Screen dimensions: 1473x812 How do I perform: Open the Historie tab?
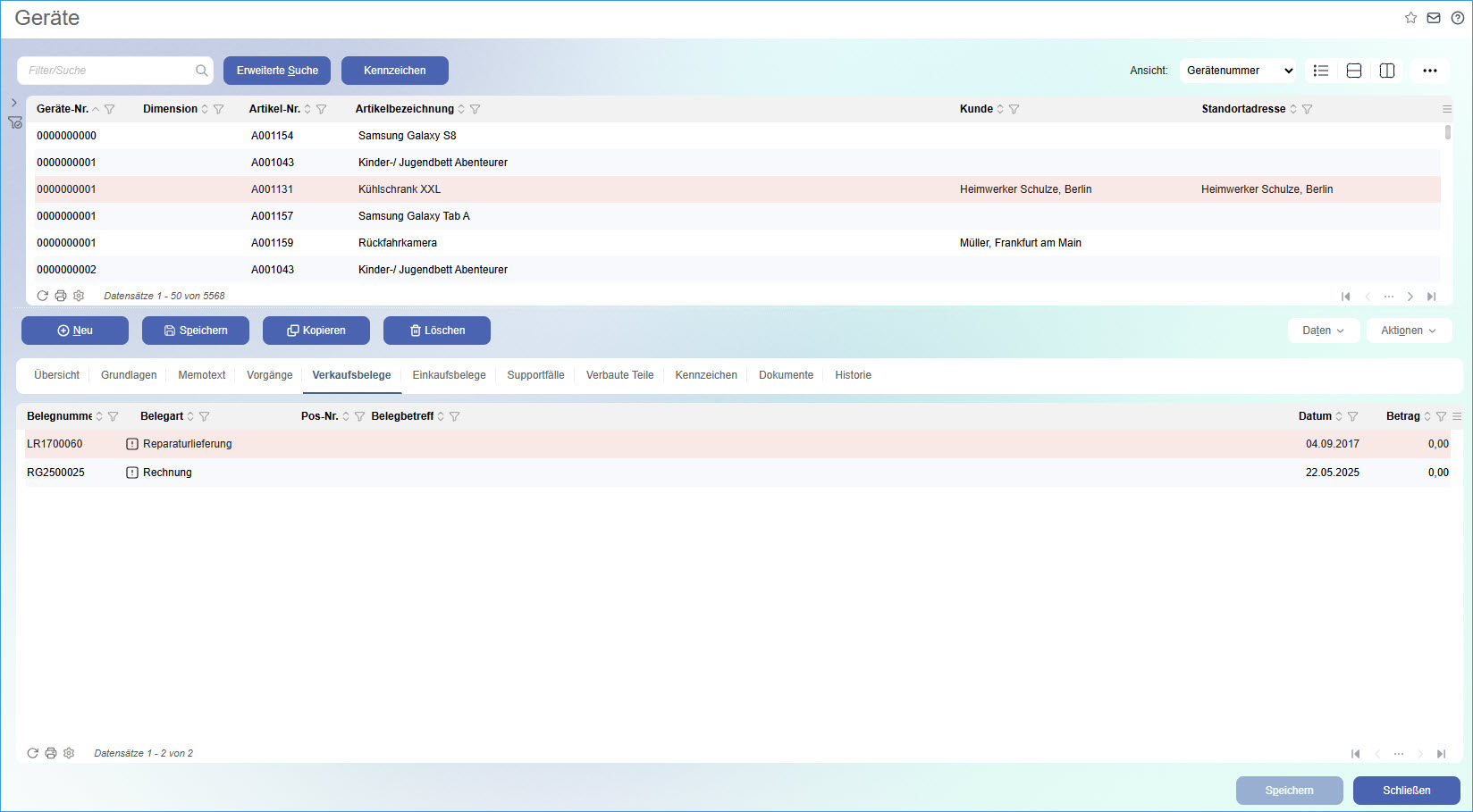tap(853, 375)
